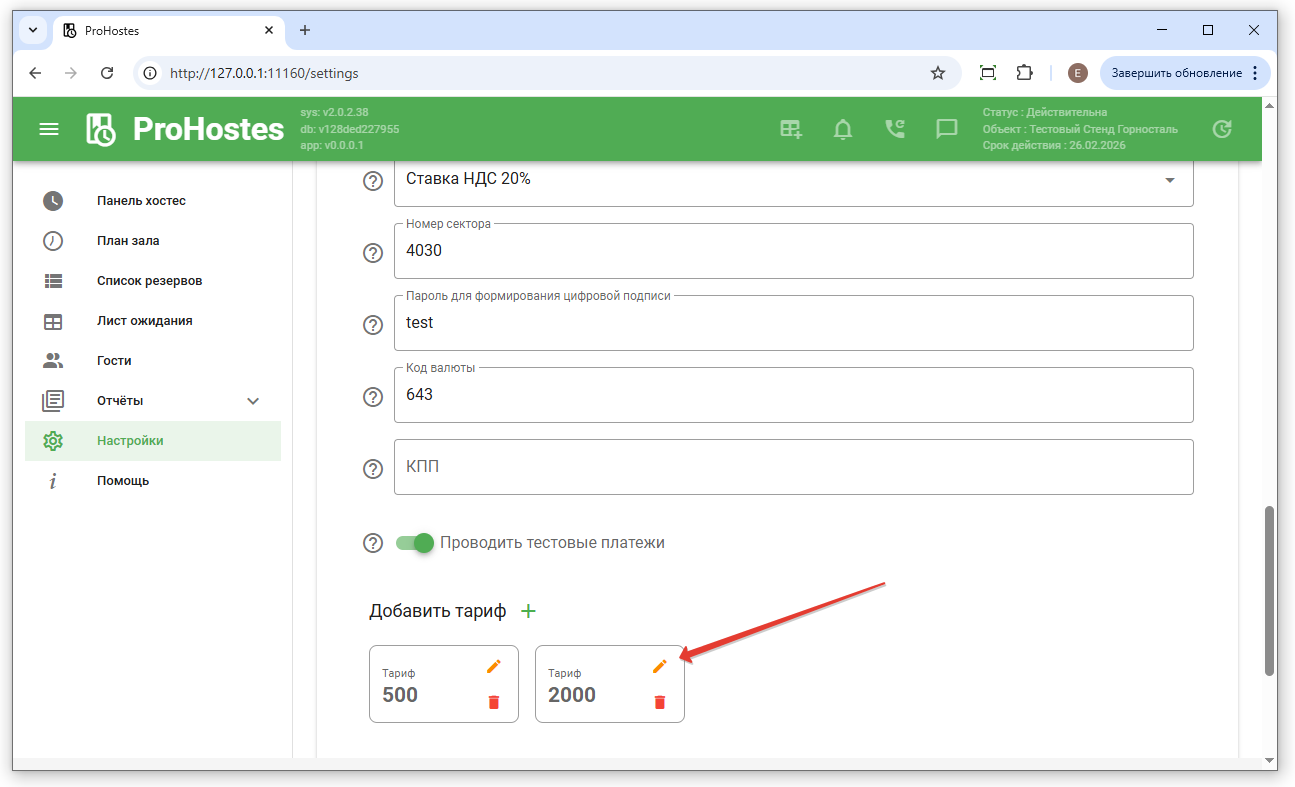This screenshot has width=1295, height=787.
Task: Delete the 2000 tariff with trash icon
Action: 659,702
